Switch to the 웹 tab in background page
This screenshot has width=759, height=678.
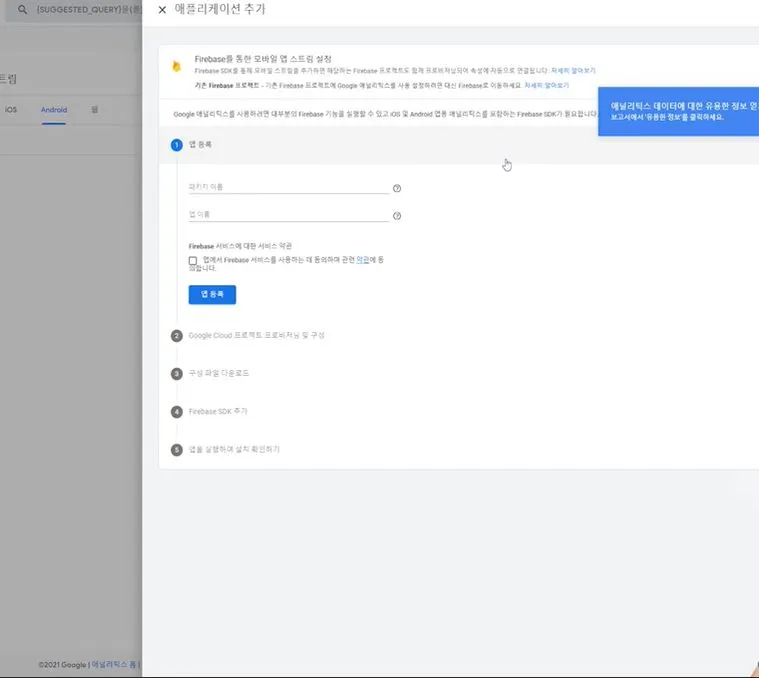click(94, 110)
